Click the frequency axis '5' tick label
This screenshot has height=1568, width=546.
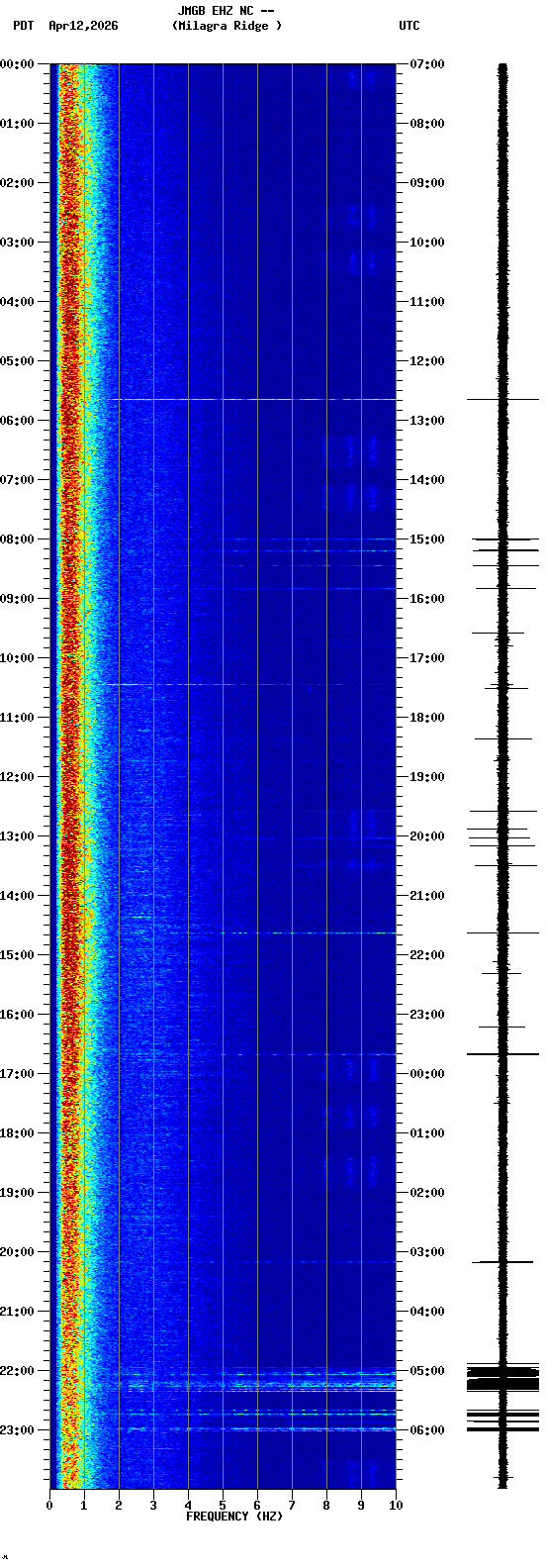tap(223, 1506)
